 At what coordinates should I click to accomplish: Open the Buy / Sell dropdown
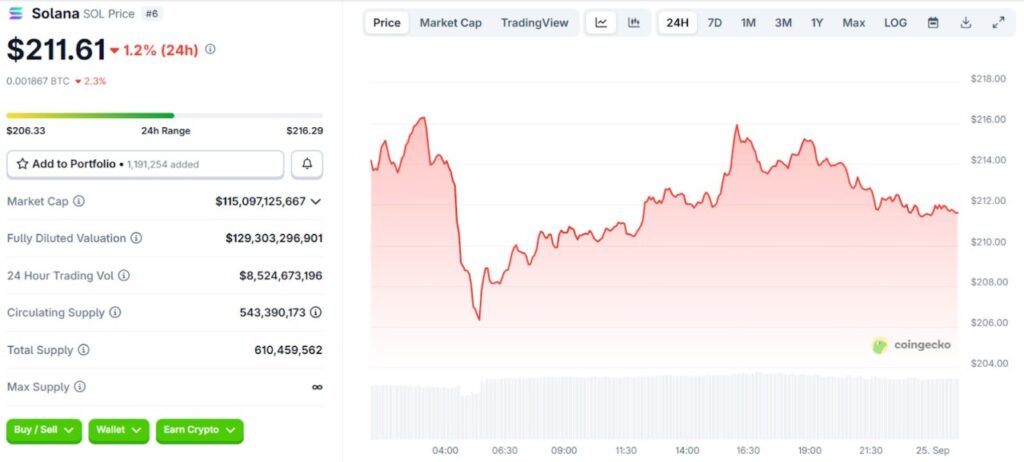coord(44,430)
